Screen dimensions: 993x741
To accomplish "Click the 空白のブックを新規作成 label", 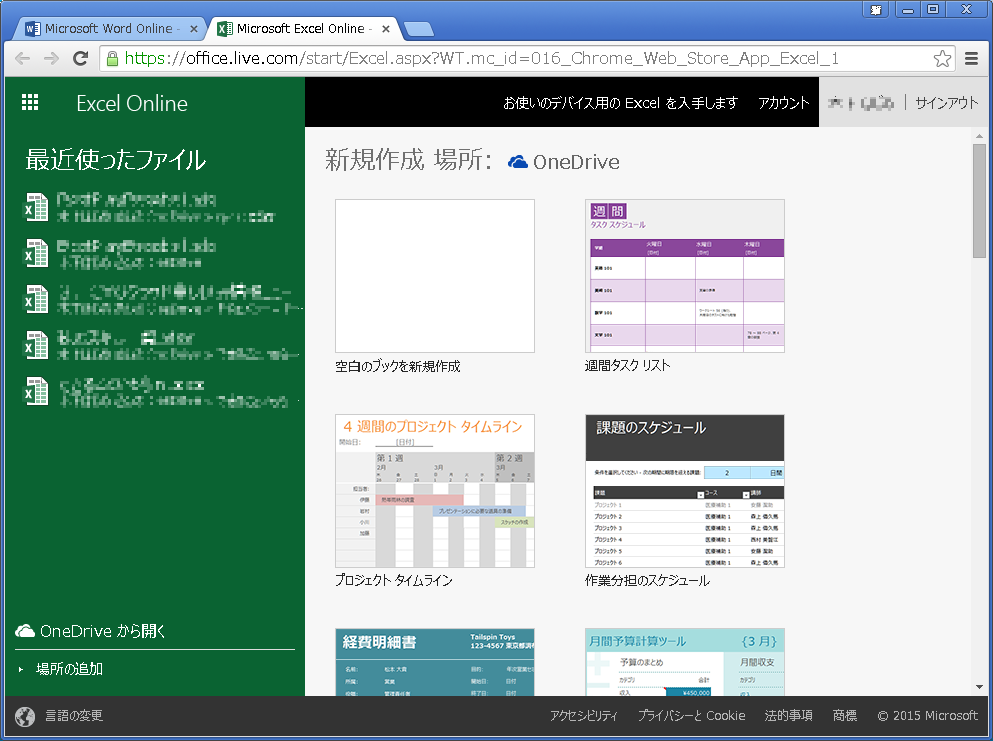I will tap(398, 366).
